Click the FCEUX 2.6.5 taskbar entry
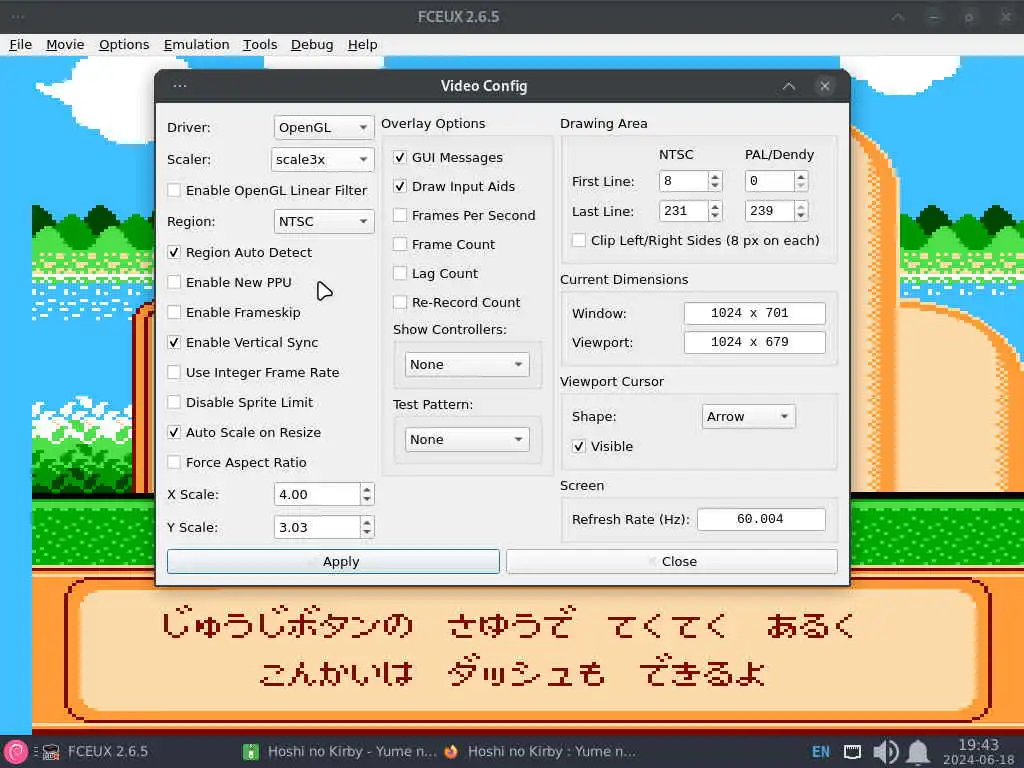This screenshot has height=768, width=1024. click(95, 752)
